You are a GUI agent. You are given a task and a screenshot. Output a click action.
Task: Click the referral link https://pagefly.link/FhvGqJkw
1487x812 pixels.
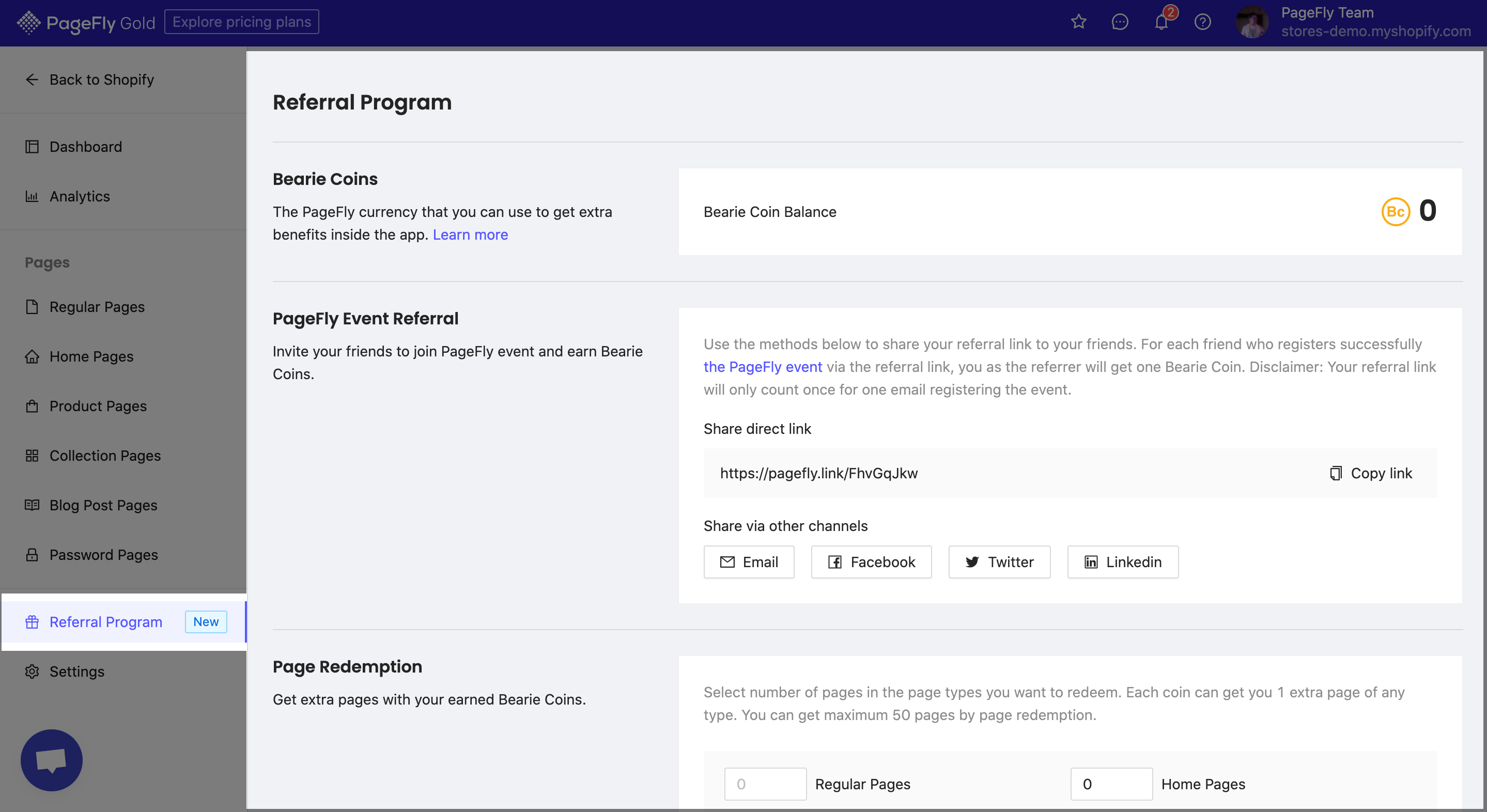coord(819,473)
